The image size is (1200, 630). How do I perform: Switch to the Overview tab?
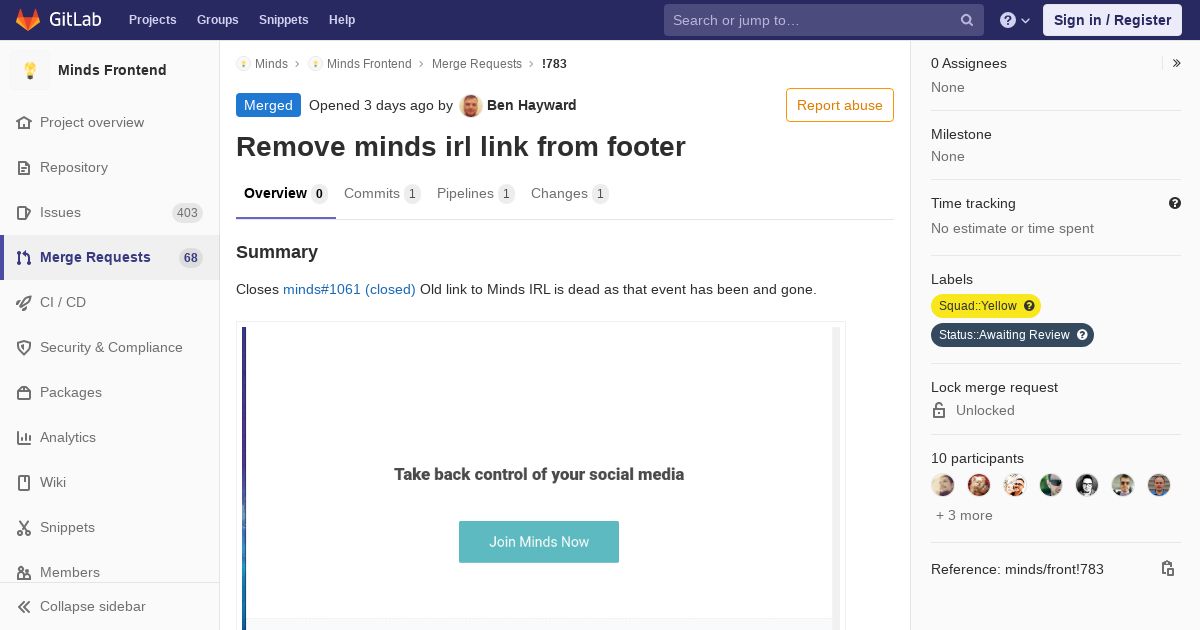286,193
